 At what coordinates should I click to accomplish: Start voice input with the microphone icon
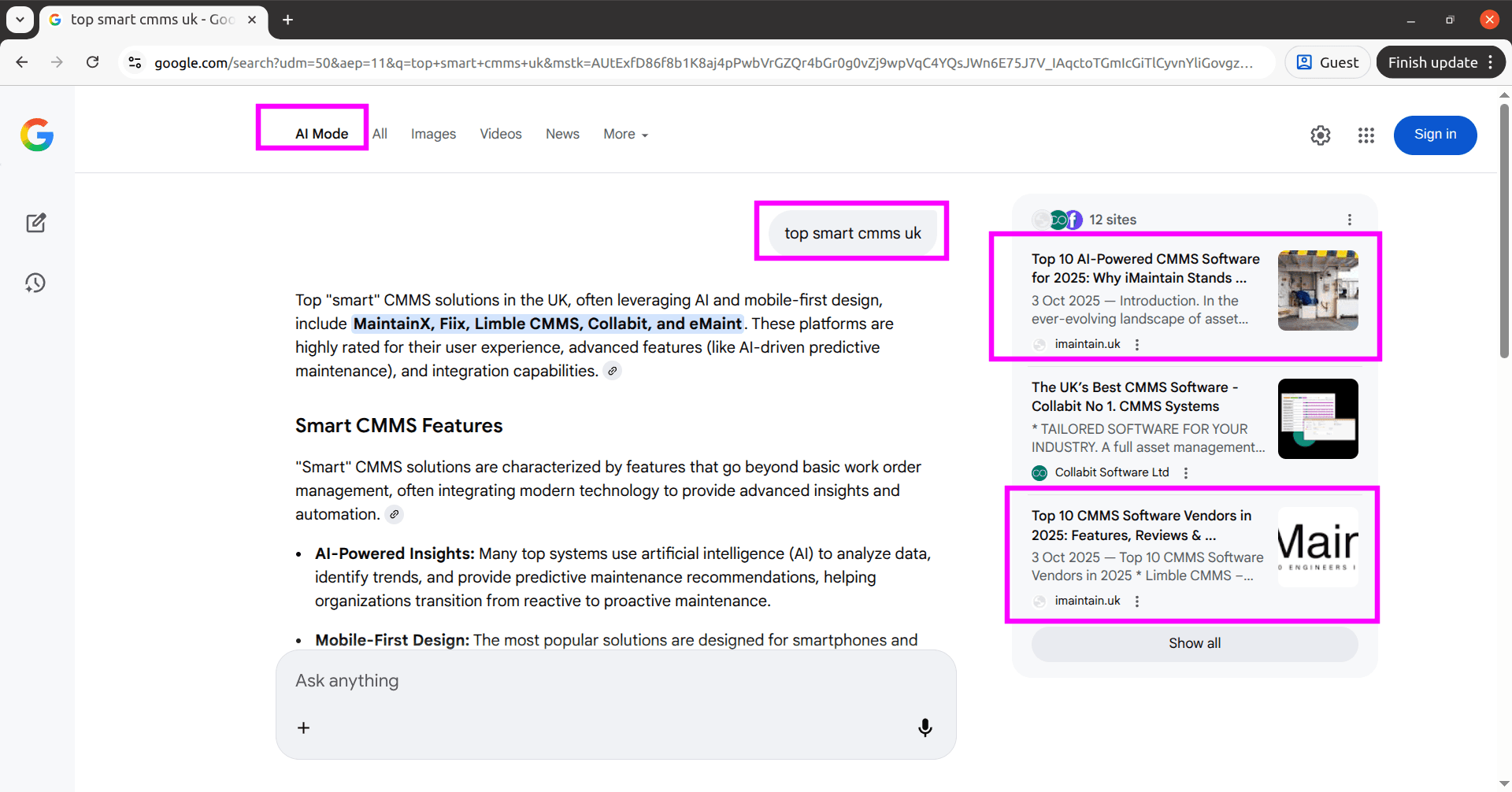pyautogui.click(x=925, y=727)
